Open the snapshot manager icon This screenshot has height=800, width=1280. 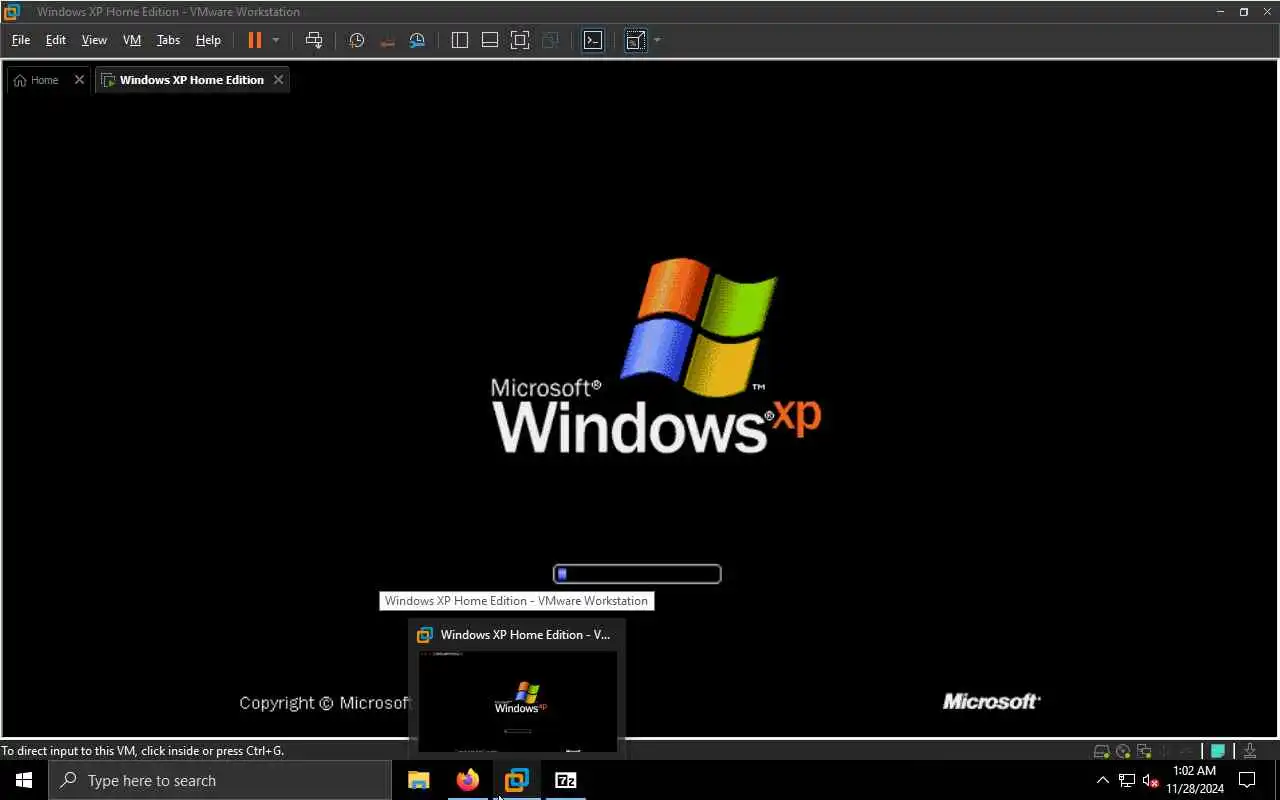pyautogui.click(x=418, y=40)
